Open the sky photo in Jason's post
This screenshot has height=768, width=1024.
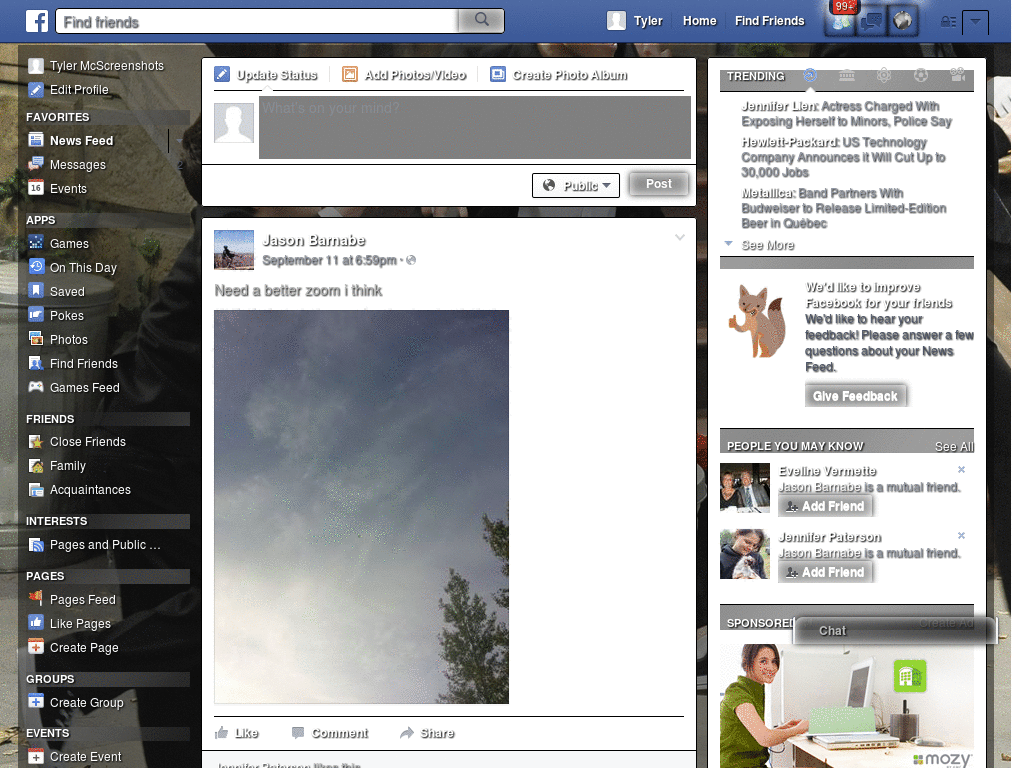pyautogui.click(x=361, y=507)
